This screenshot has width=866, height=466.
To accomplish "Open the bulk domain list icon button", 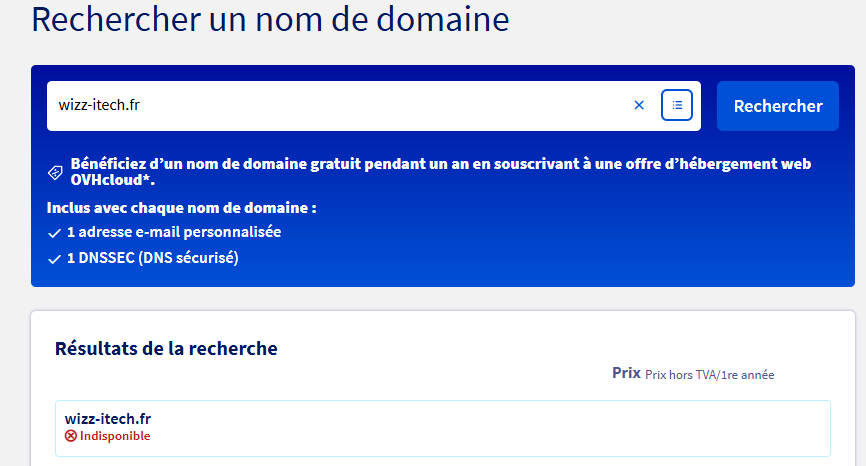I will click(677, 105).
